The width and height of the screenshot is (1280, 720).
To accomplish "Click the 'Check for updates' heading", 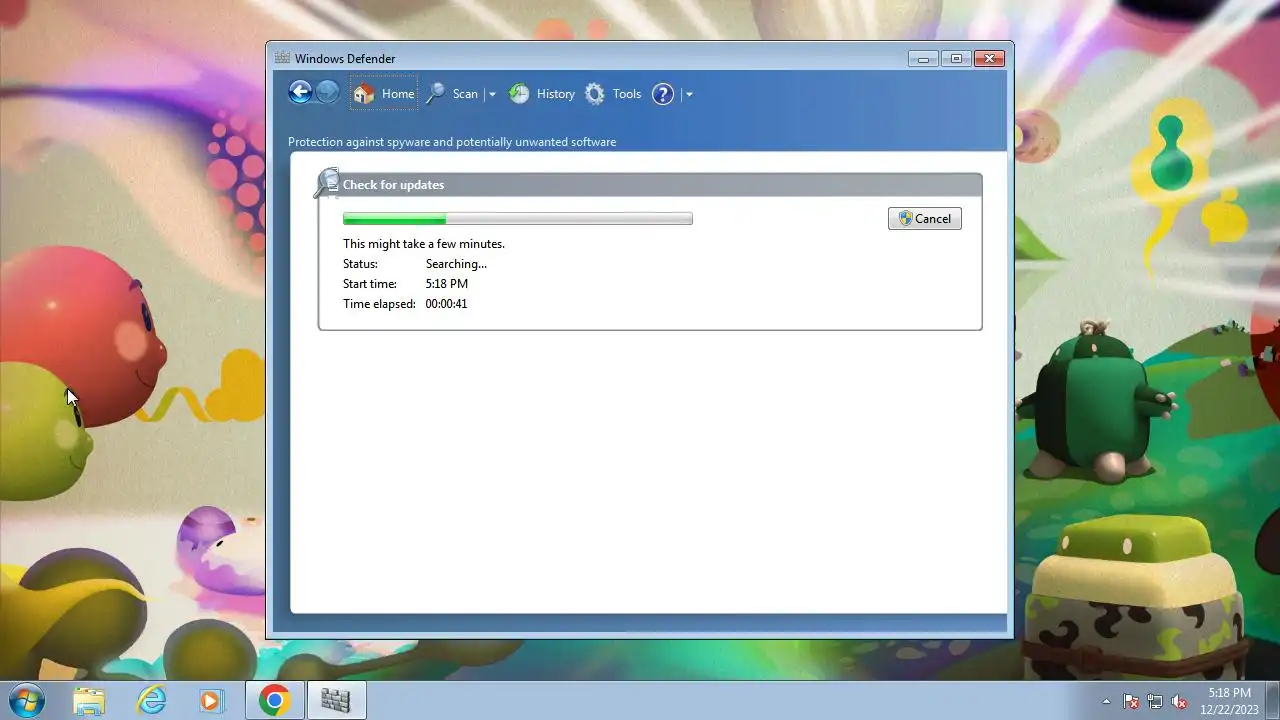I will click(x=393, y=185).
